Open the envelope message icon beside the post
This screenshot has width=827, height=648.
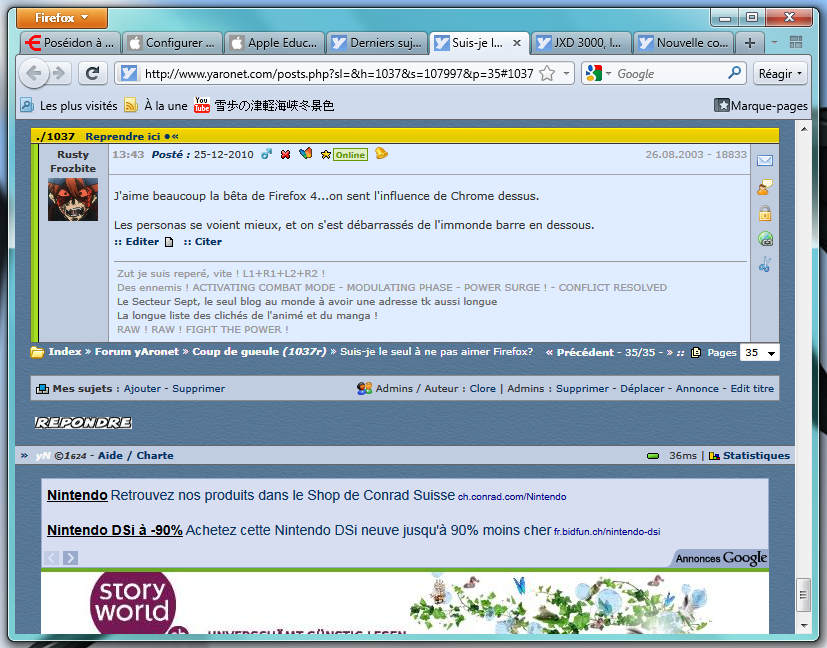tap(764, 161)
